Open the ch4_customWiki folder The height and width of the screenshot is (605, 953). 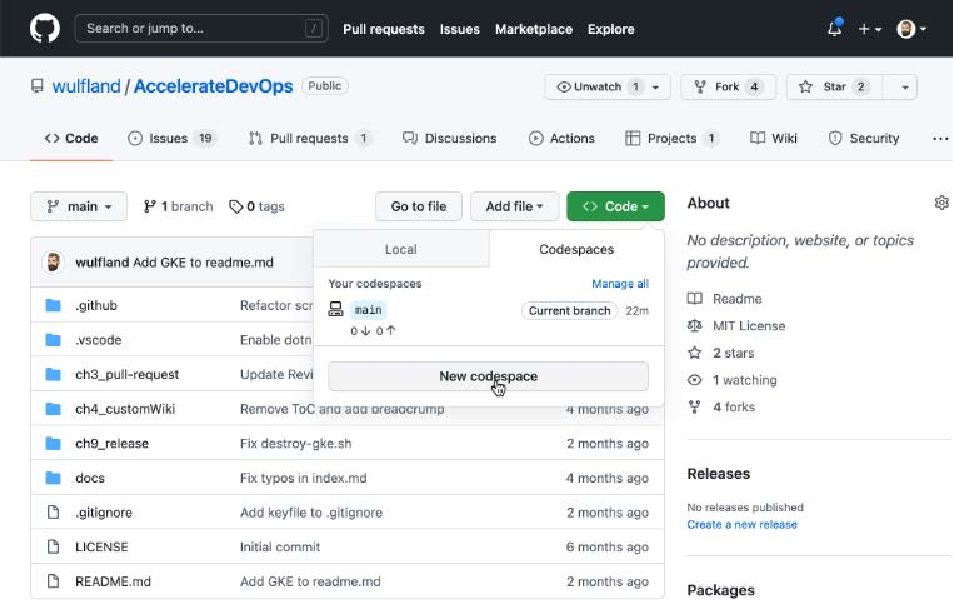click(x=125, y=409)
